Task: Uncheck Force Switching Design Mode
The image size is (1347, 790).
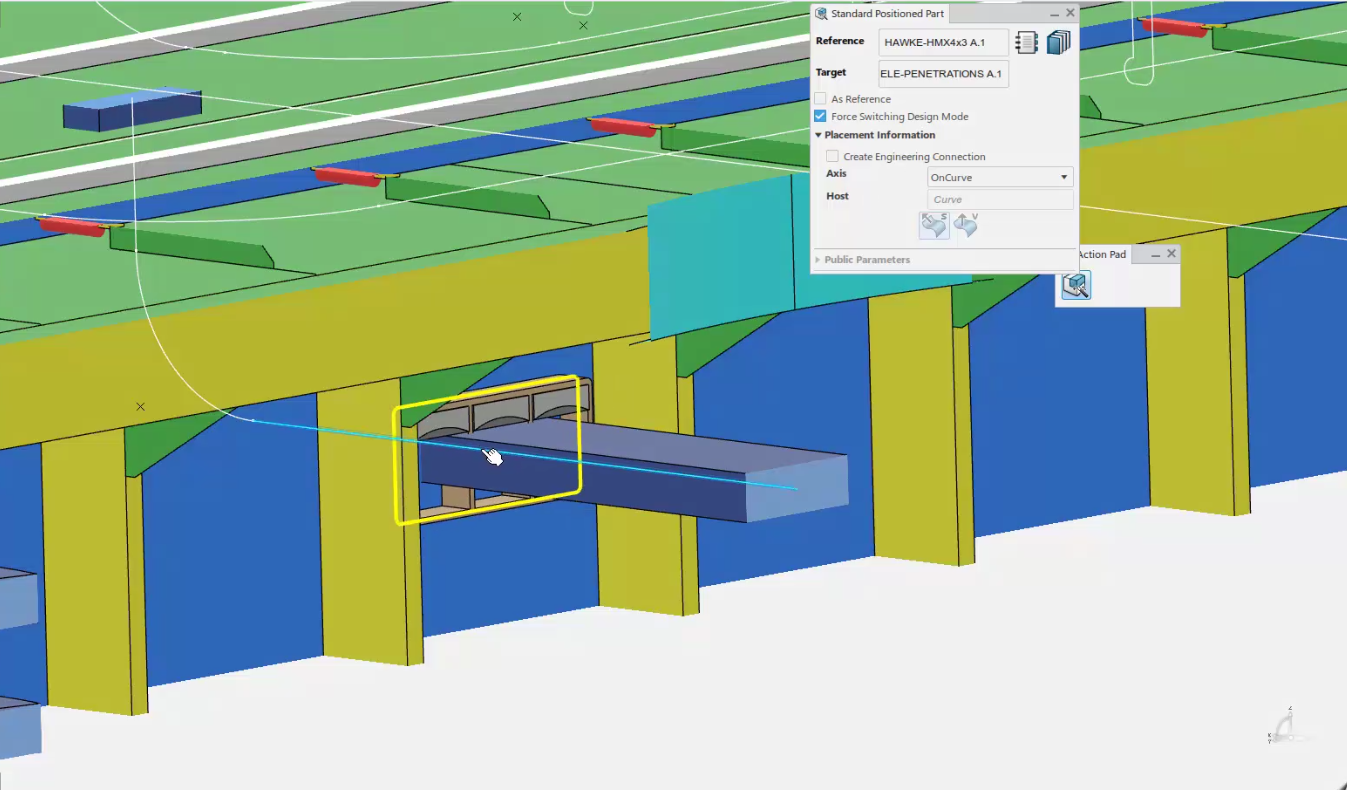Action: point(821,117)
